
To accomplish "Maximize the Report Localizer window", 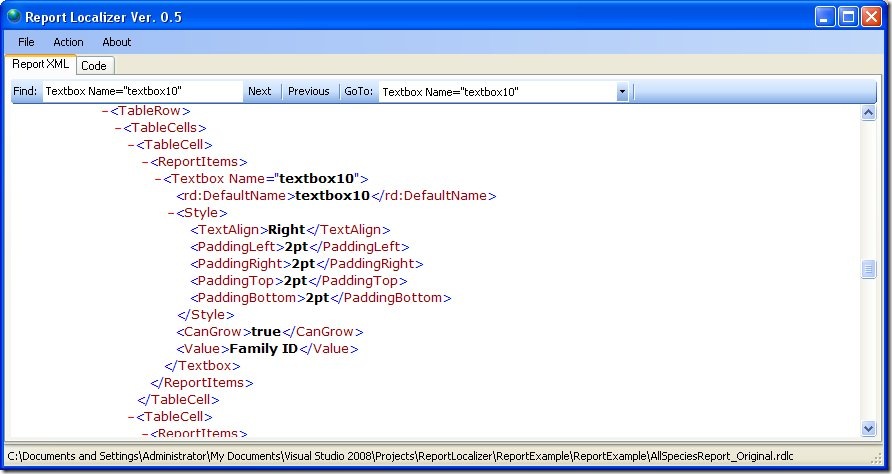I will click(x=848, y=17).
